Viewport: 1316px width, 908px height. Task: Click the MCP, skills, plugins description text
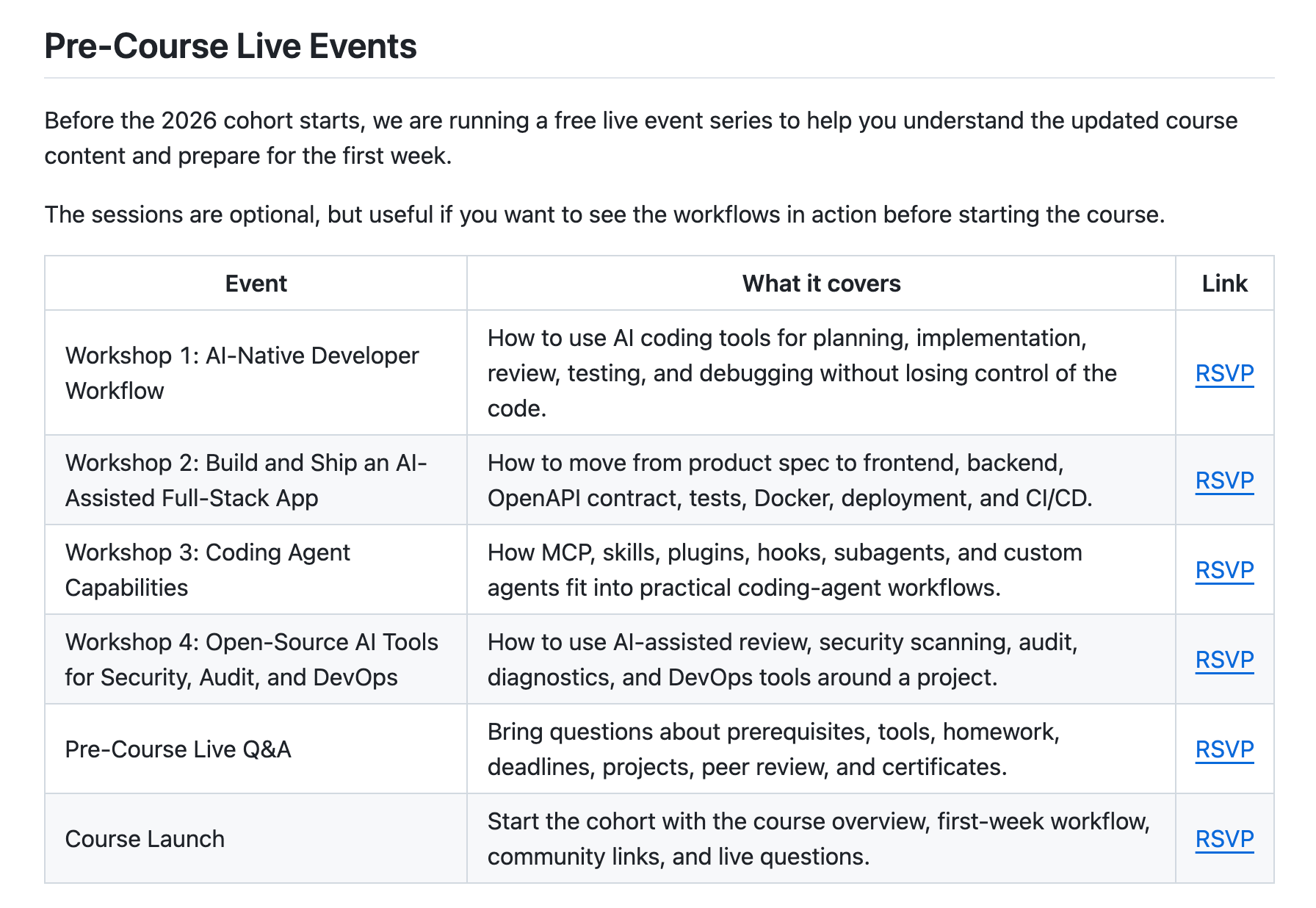[x=785, y=570]
